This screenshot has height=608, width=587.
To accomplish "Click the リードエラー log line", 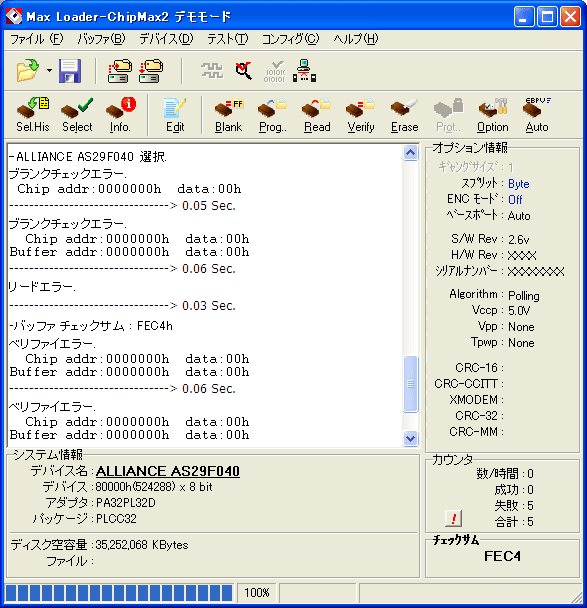I will point(42,287).
